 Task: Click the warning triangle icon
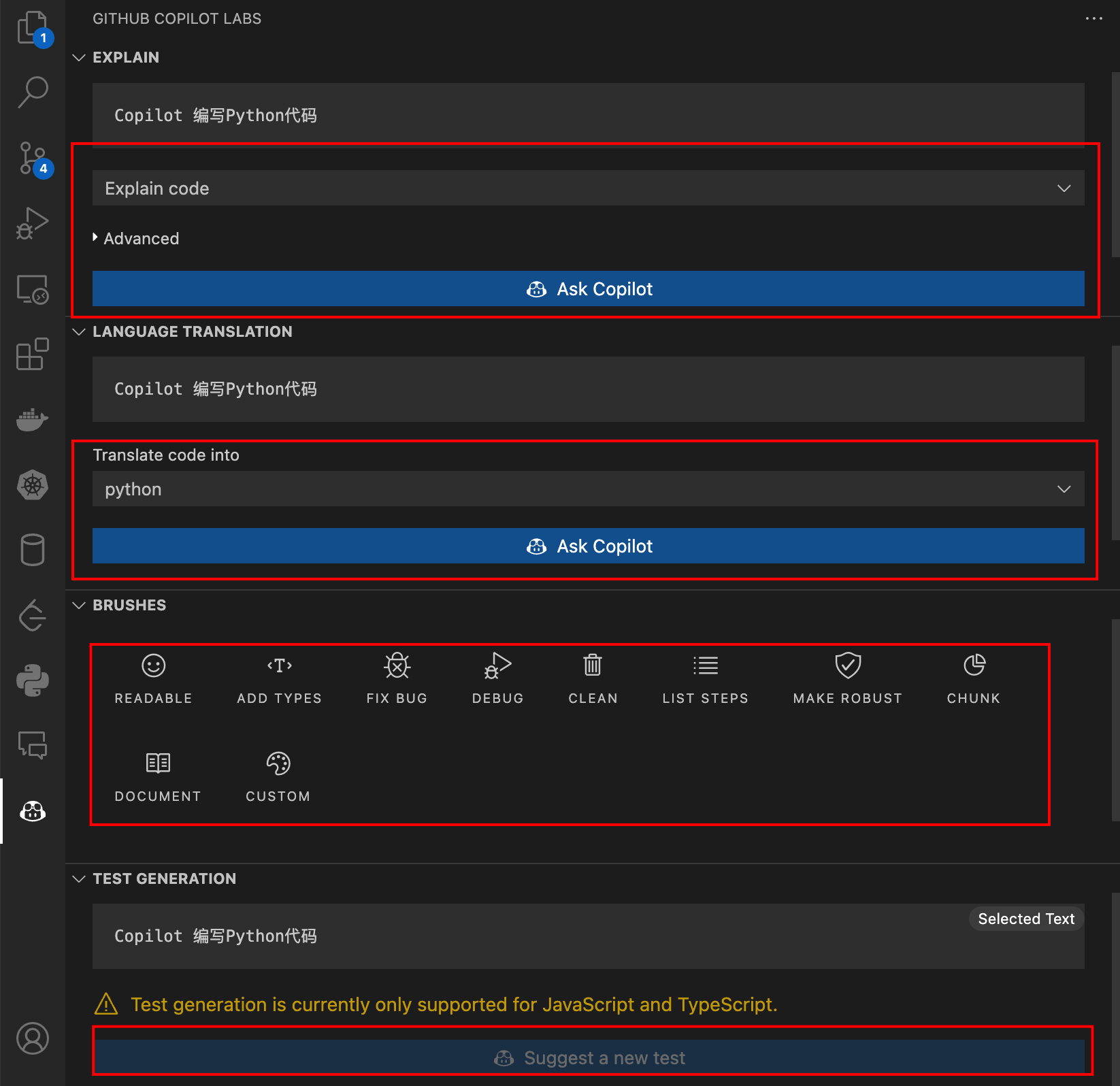click(106, 1004)
